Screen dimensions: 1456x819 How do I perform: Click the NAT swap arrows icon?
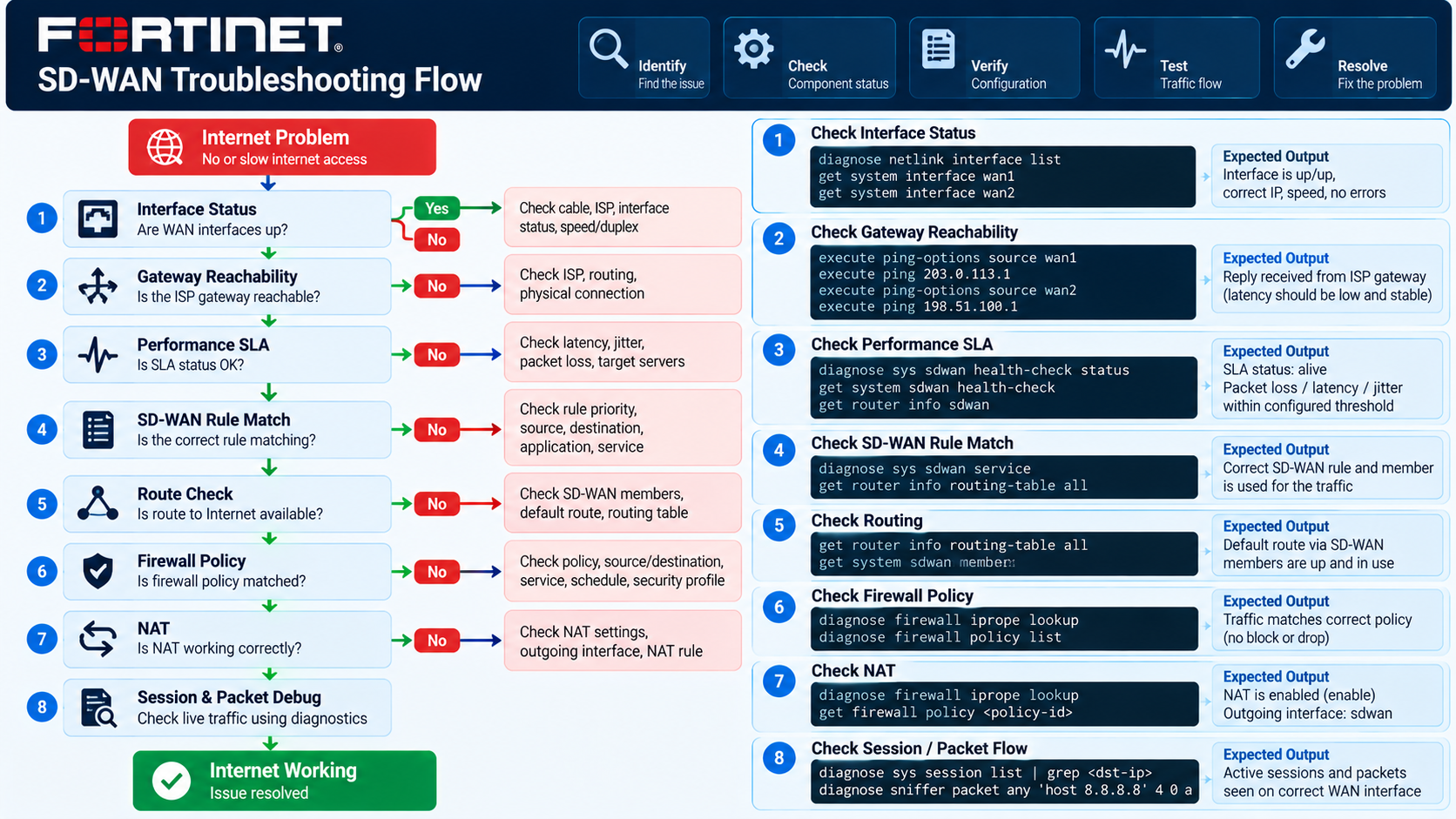pyautogui.click(x=98, y=639)
